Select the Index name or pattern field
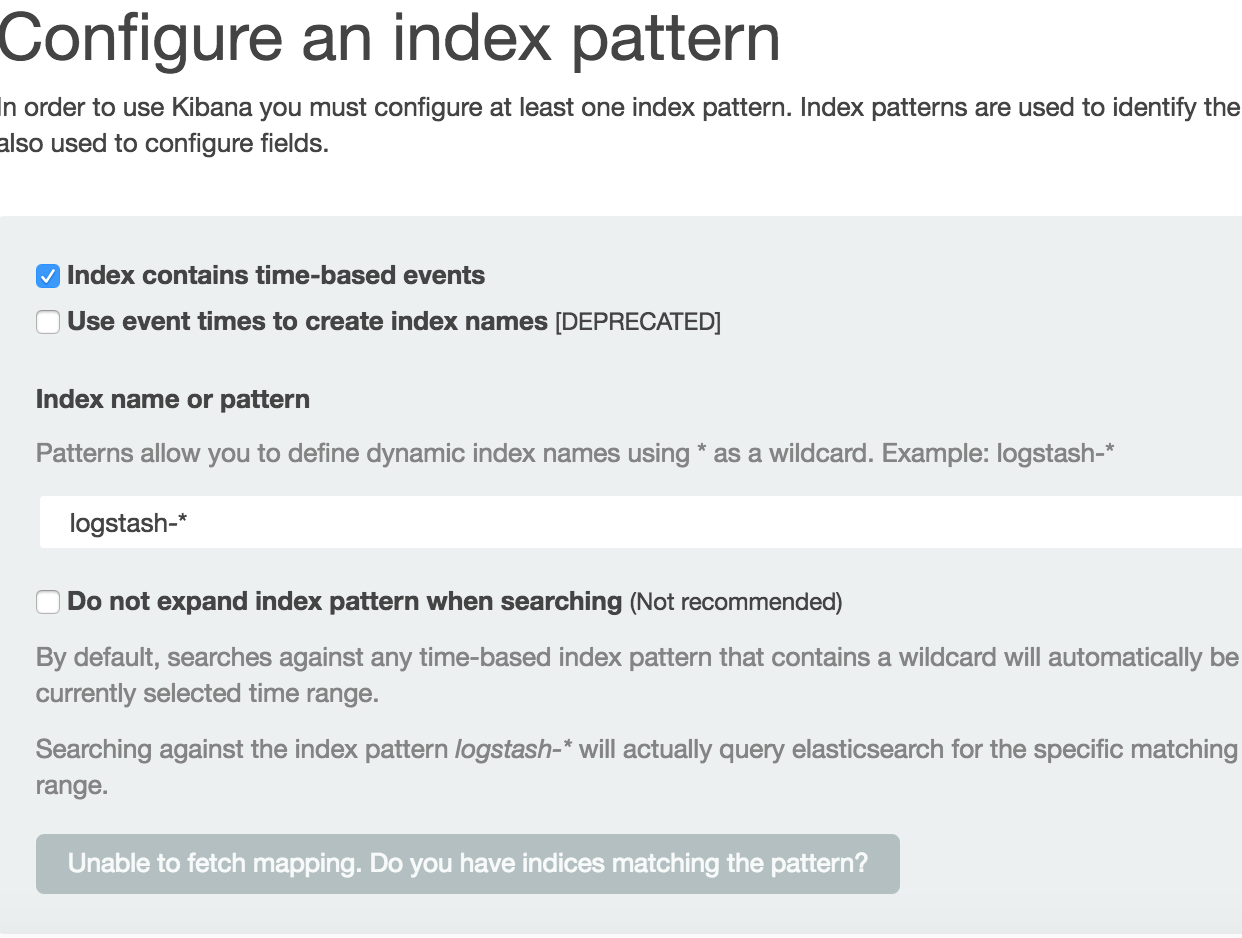 [x=400, y=521]
